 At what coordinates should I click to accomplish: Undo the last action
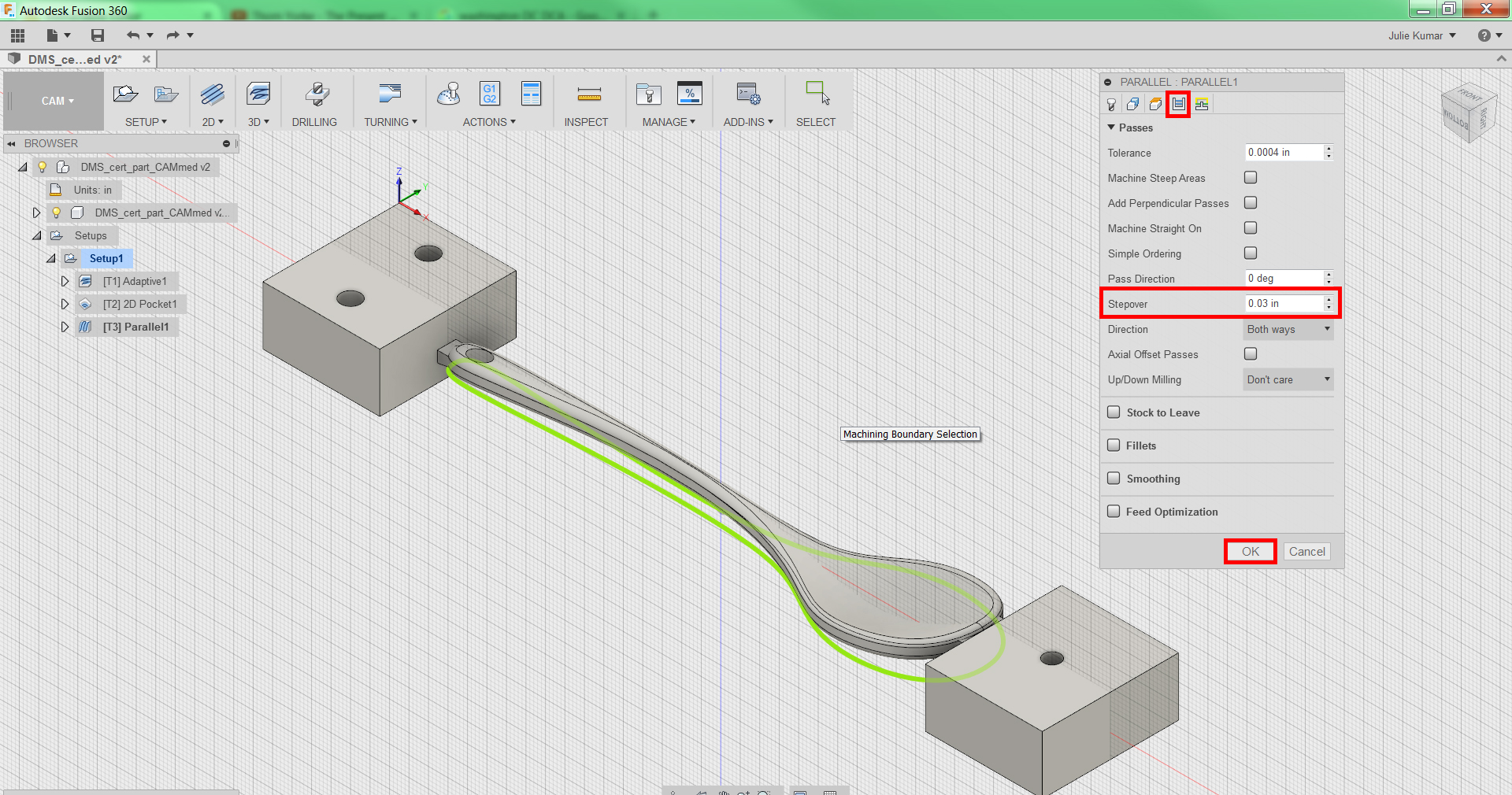[133, 35]
